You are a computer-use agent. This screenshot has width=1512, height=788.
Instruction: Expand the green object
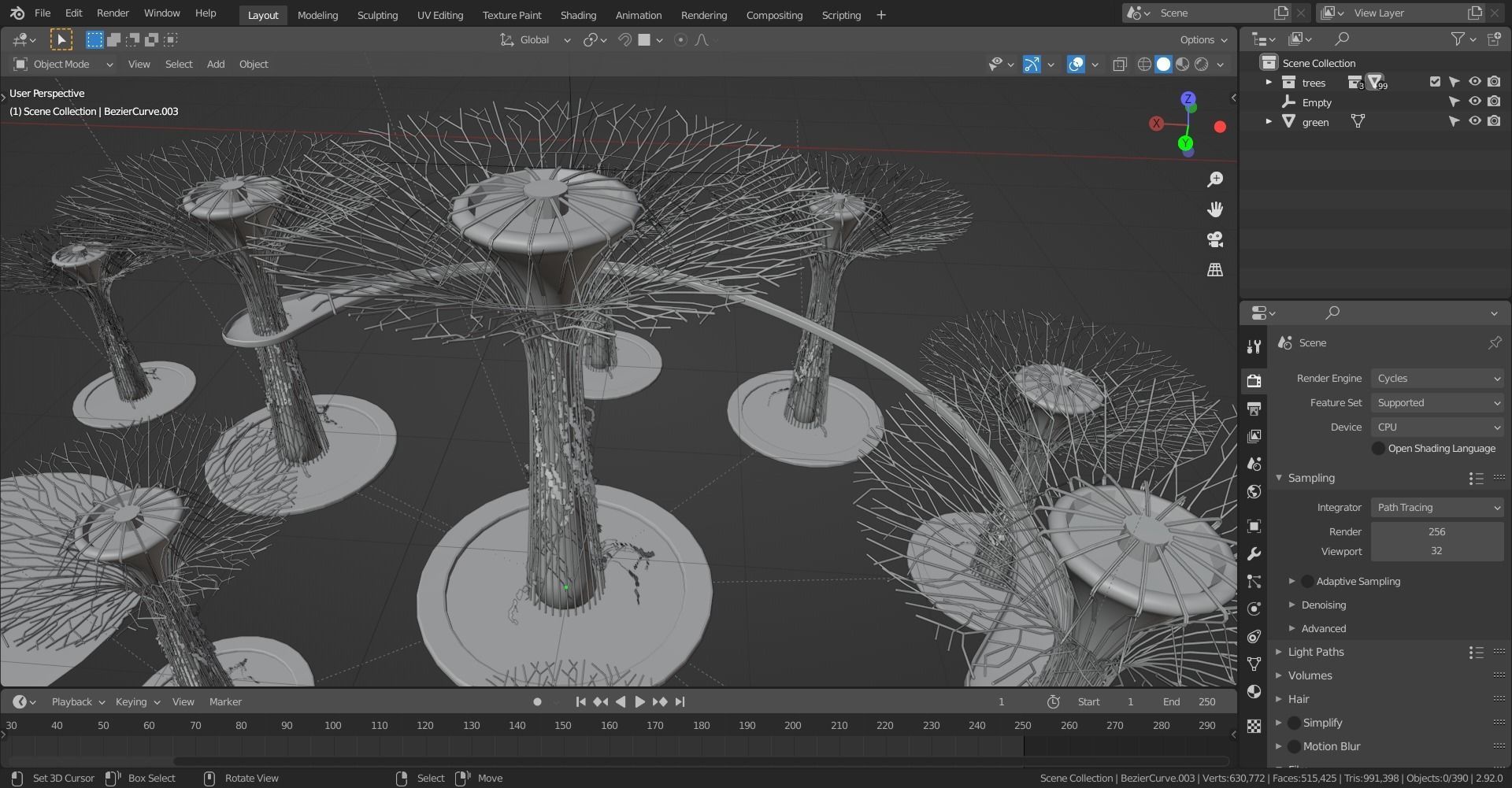[x=1268, y=121]
